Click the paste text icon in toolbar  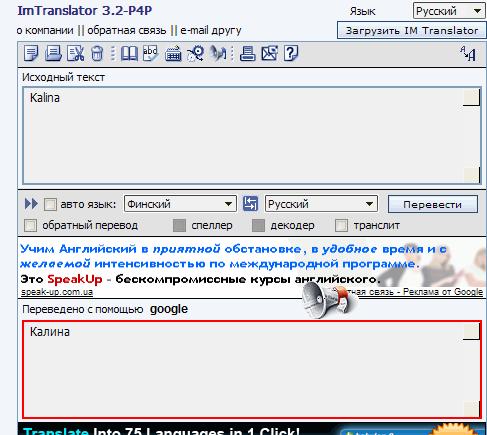pyautogui.click(x=53, y=53)
